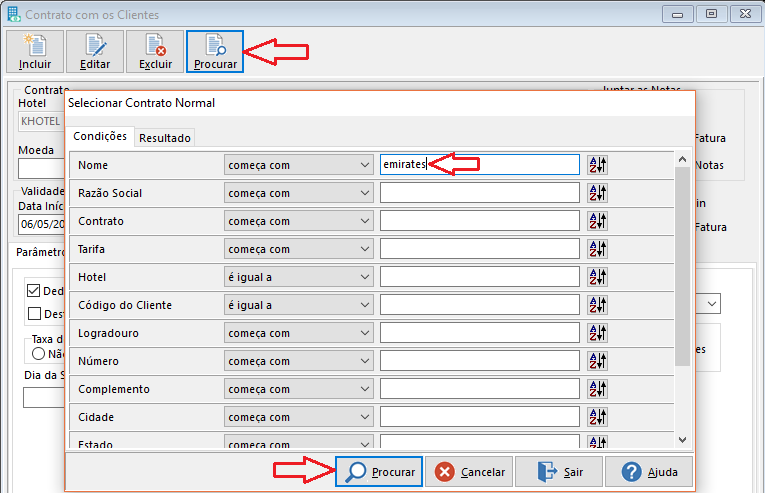Click the Contrato input field
This screenshot has width=765, height=493.
[480, 221]
